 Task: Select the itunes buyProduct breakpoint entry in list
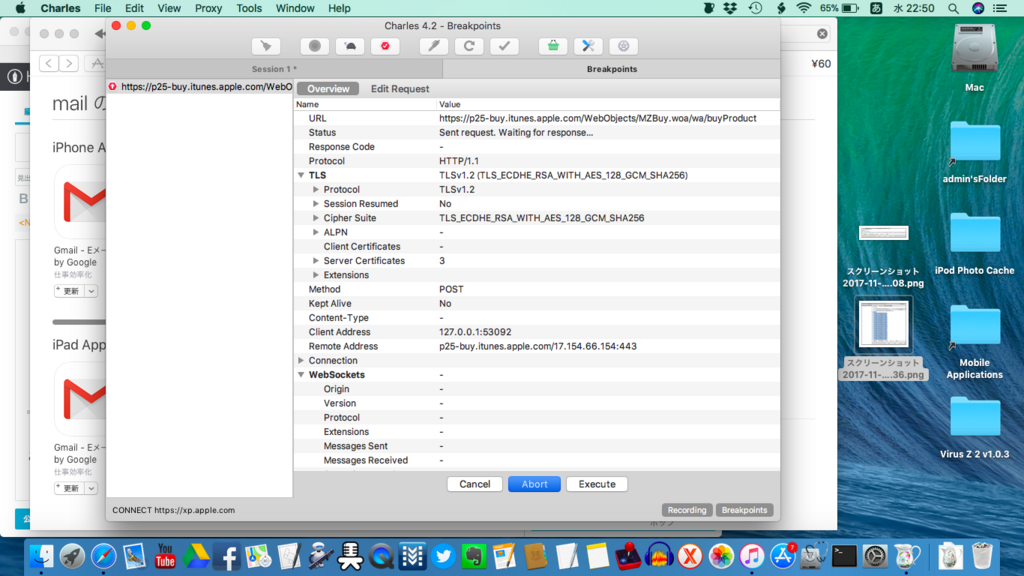[x=200, y=86]
